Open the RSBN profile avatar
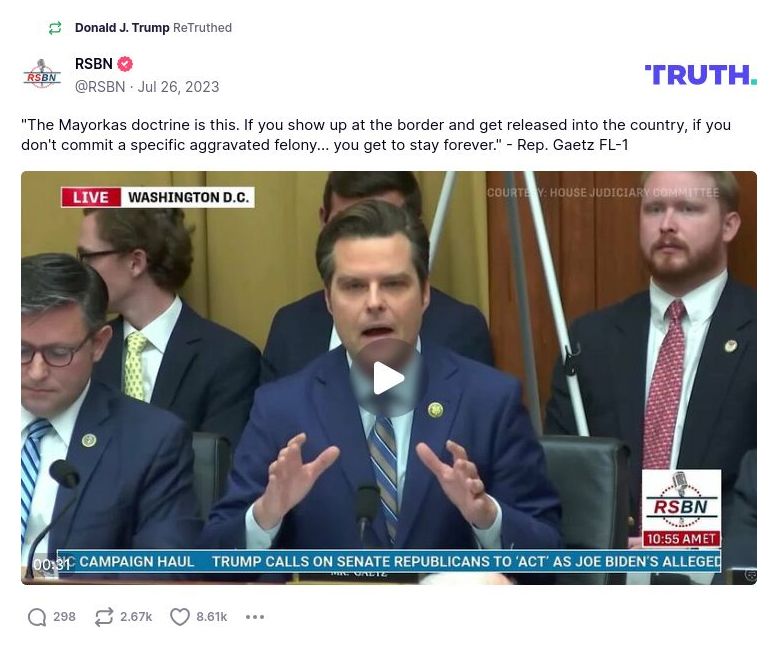This screenshot has height=647, width=778. [x=42, y=74]
